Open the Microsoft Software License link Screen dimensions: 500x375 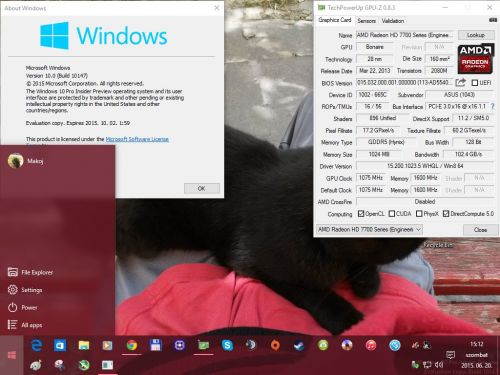[x=137, y=139]
